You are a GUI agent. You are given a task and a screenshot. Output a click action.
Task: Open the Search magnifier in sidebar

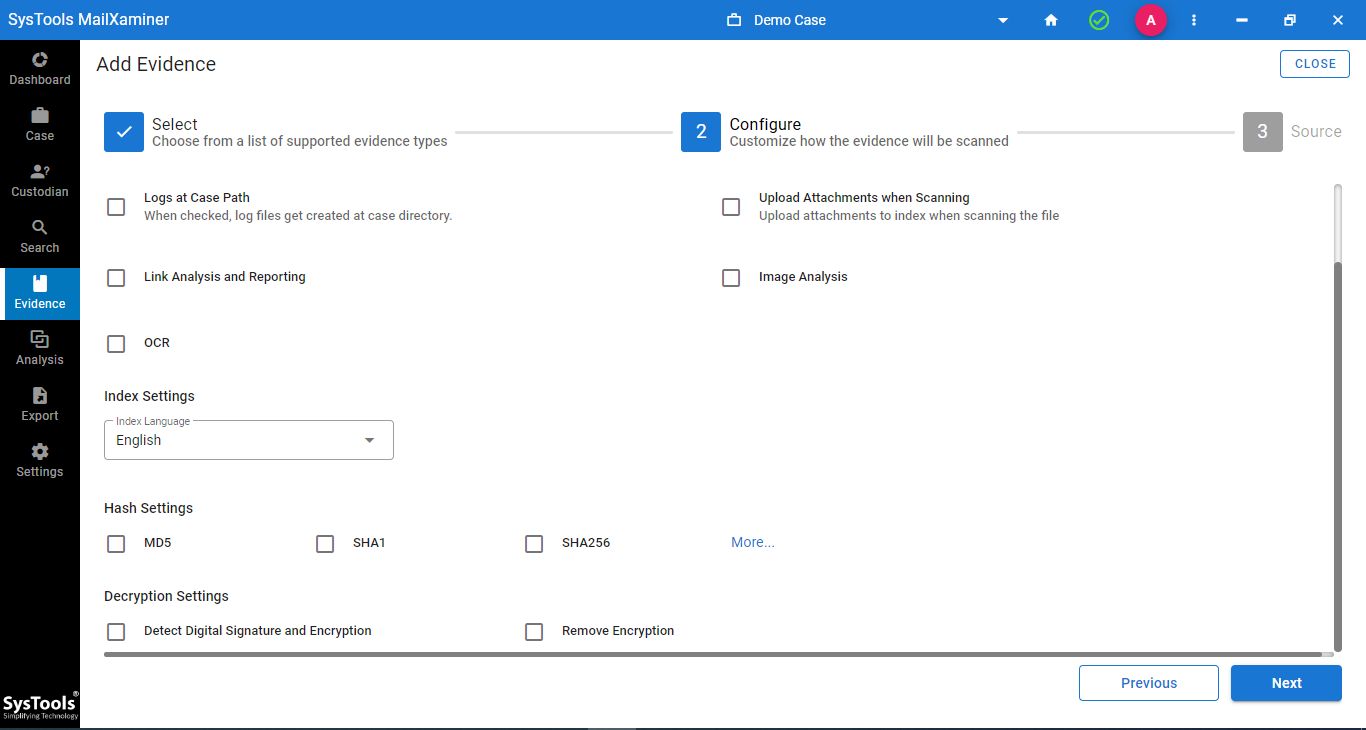click(x=40, y=236)
